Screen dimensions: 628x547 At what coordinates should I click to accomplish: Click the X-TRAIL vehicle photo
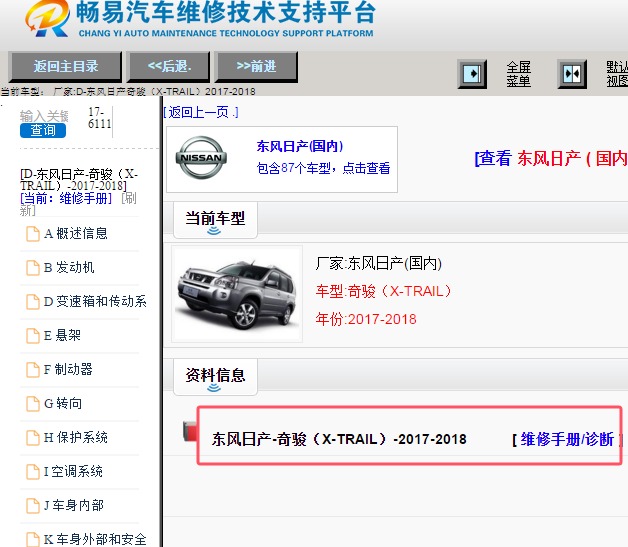click(x=237, y=294)
